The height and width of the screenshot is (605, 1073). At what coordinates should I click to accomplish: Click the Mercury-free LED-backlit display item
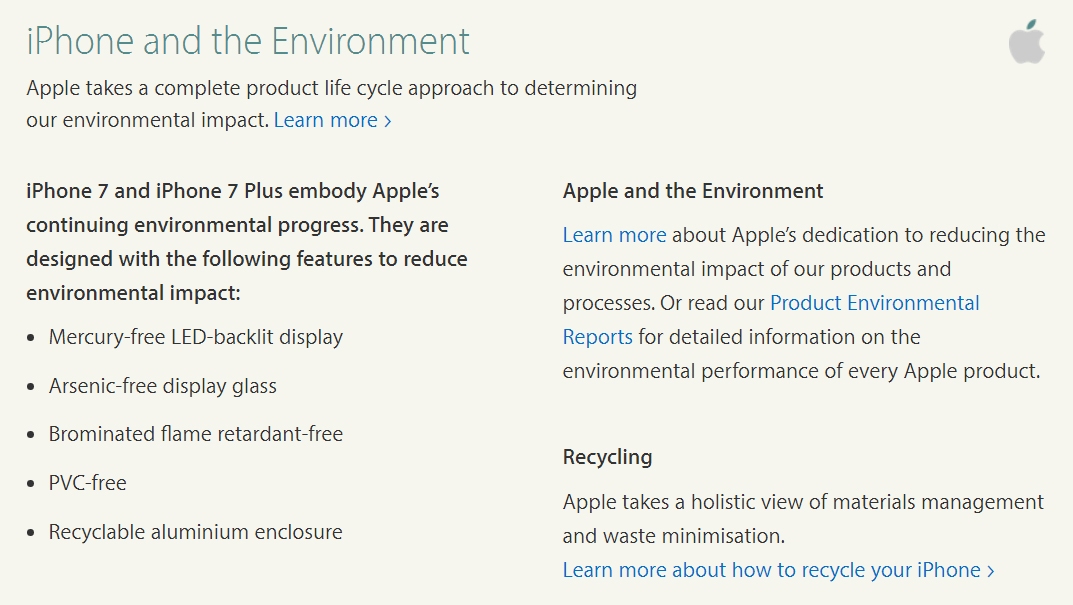tap(196, 337)
